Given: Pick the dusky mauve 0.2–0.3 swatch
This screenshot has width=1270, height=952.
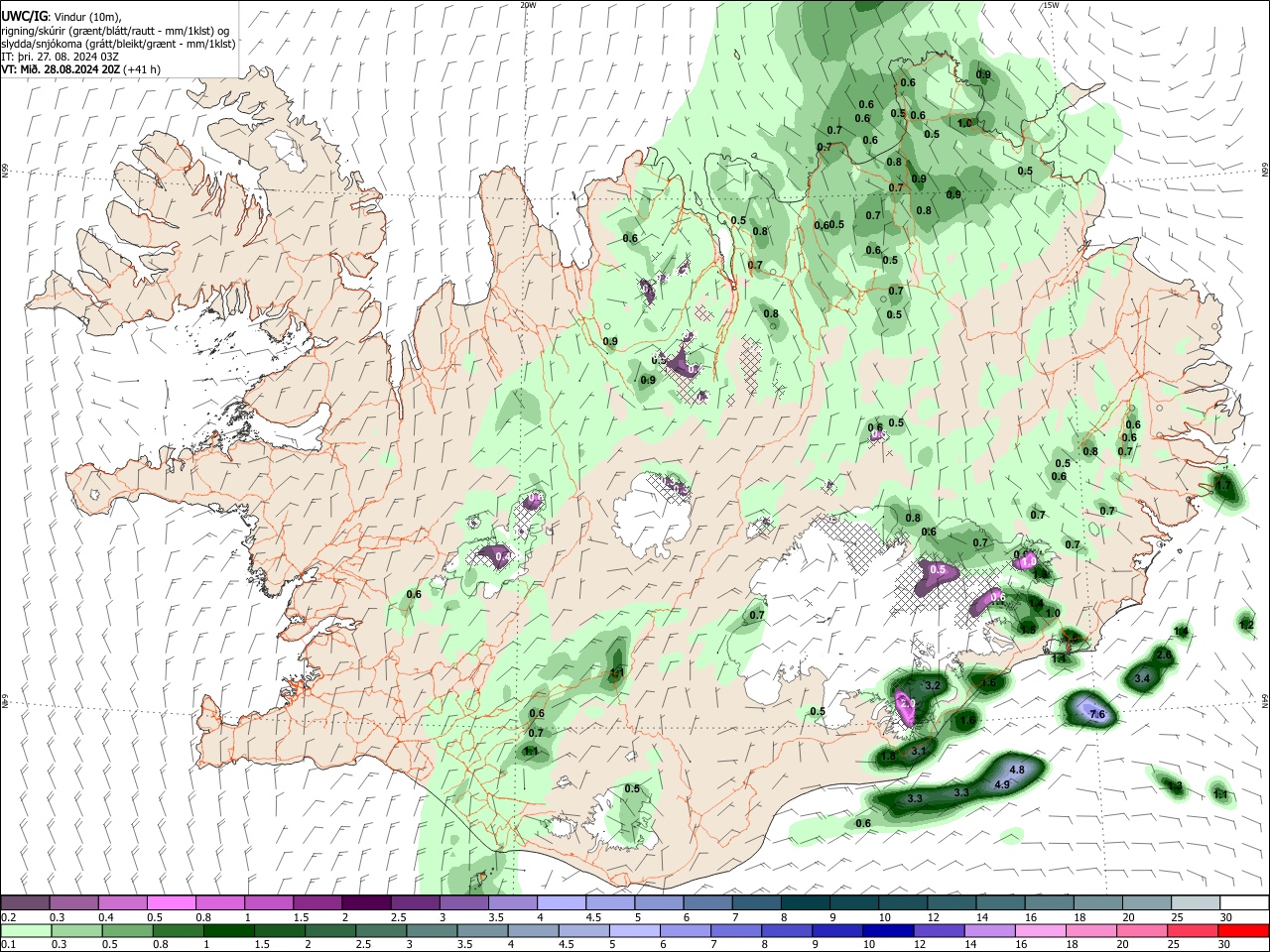Looking at the screenshot, I should click(25, 902).
